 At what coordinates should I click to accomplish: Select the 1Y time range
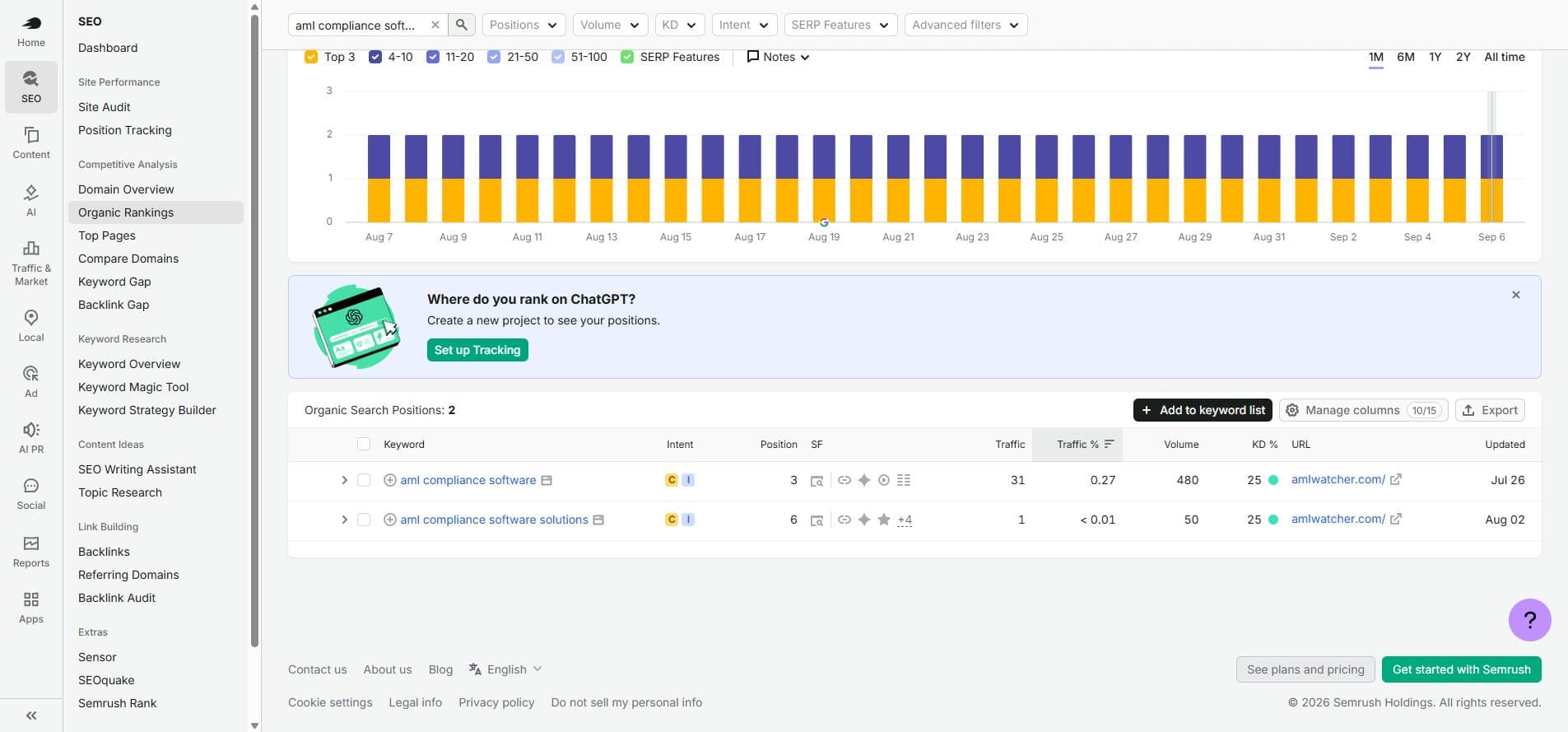click(1435, 57)
